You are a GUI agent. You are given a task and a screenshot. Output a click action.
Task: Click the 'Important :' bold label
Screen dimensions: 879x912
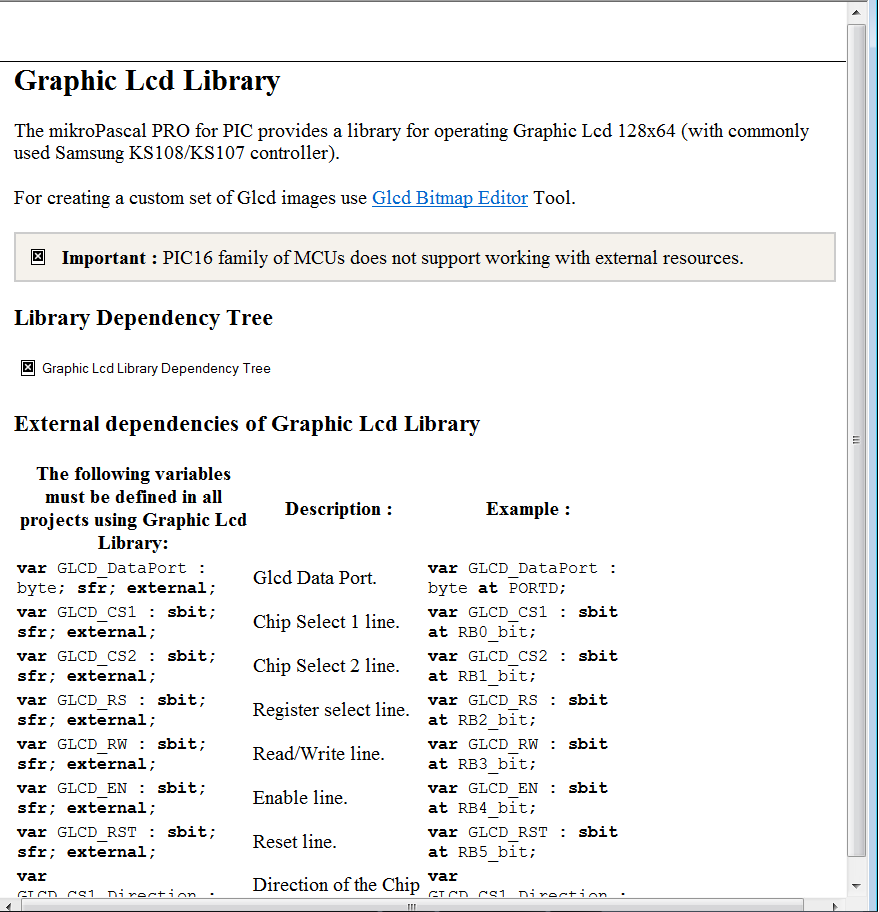tap(109, 258)
